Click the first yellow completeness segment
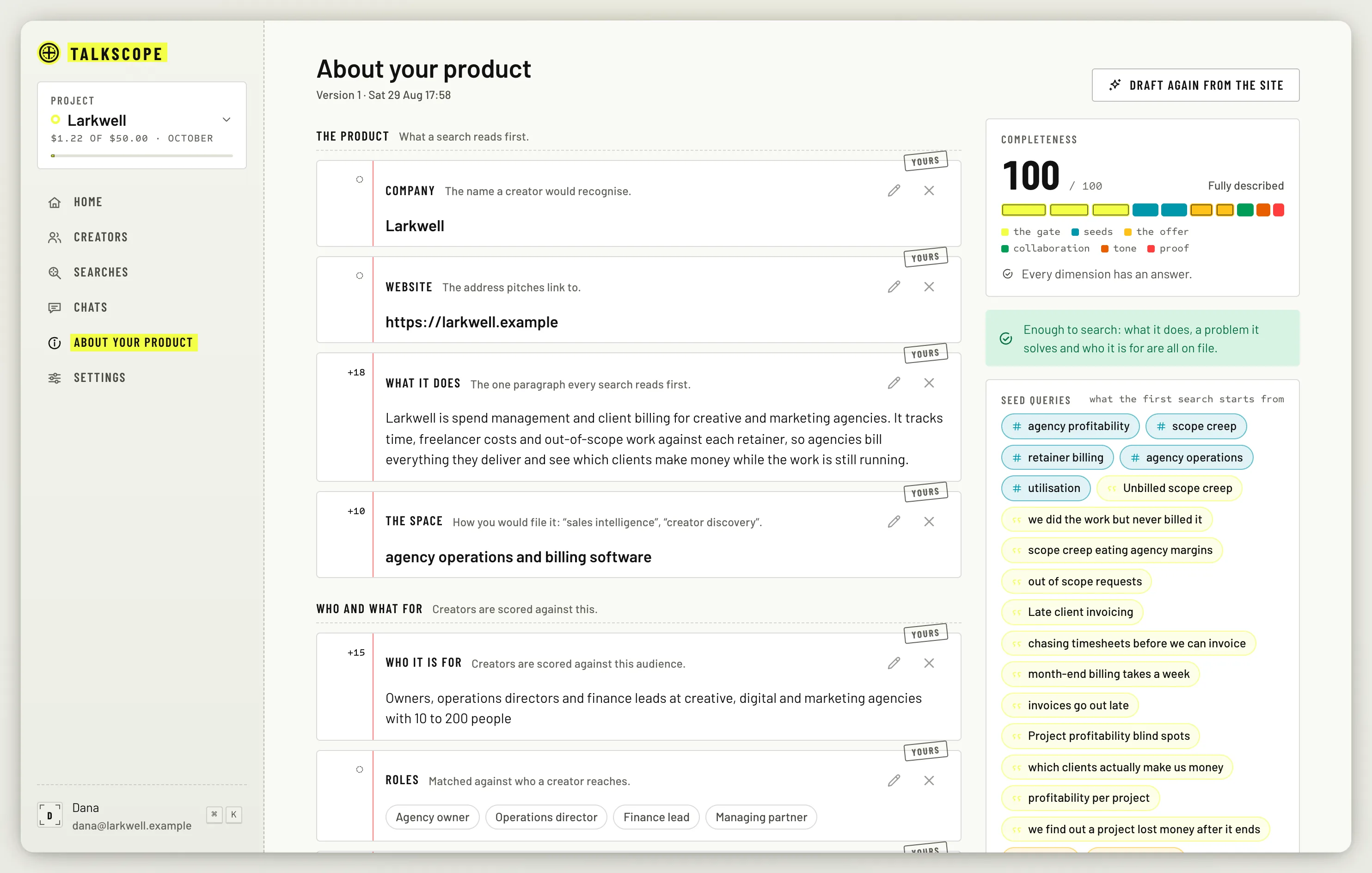Image resolution: width=1372 pixels, height=873 pixels. [1023, 210]
